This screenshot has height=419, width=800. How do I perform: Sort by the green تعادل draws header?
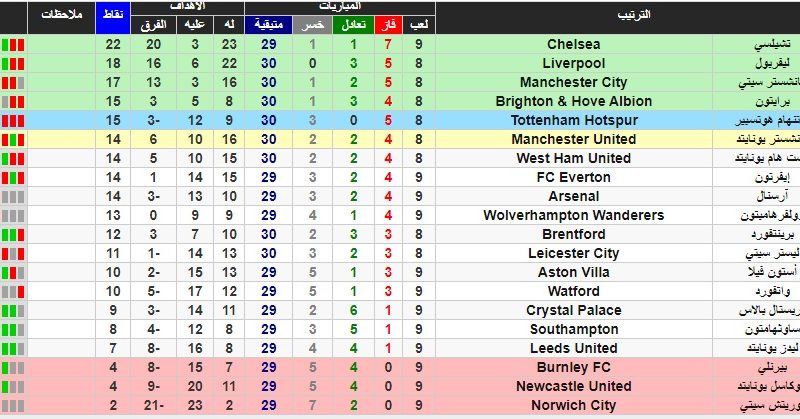tap(353, 25)
